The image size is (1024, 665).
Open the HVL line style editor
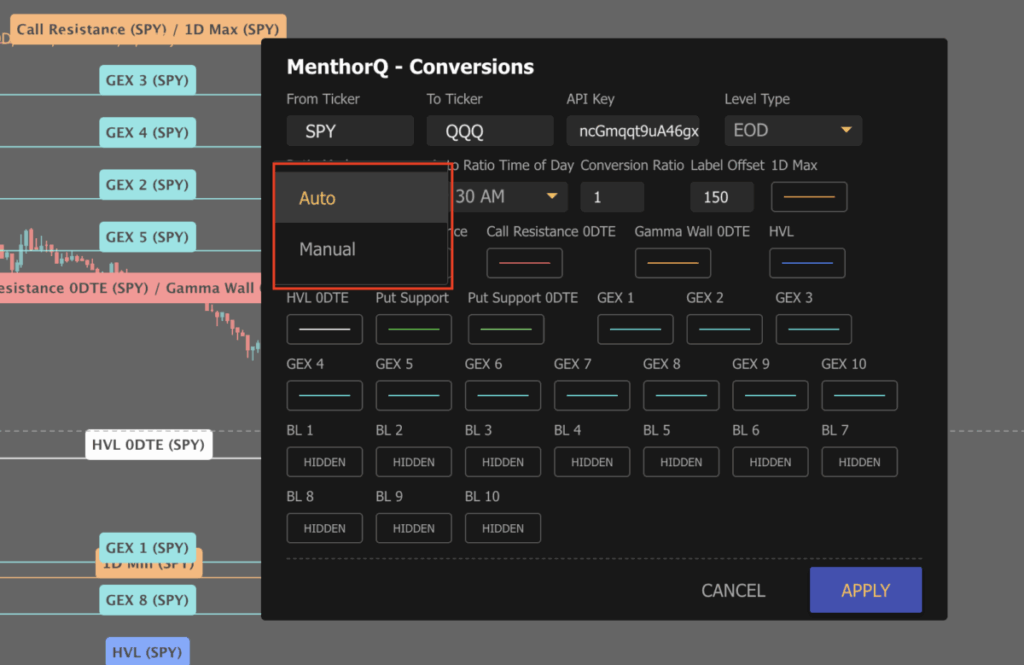click(807, 263)
